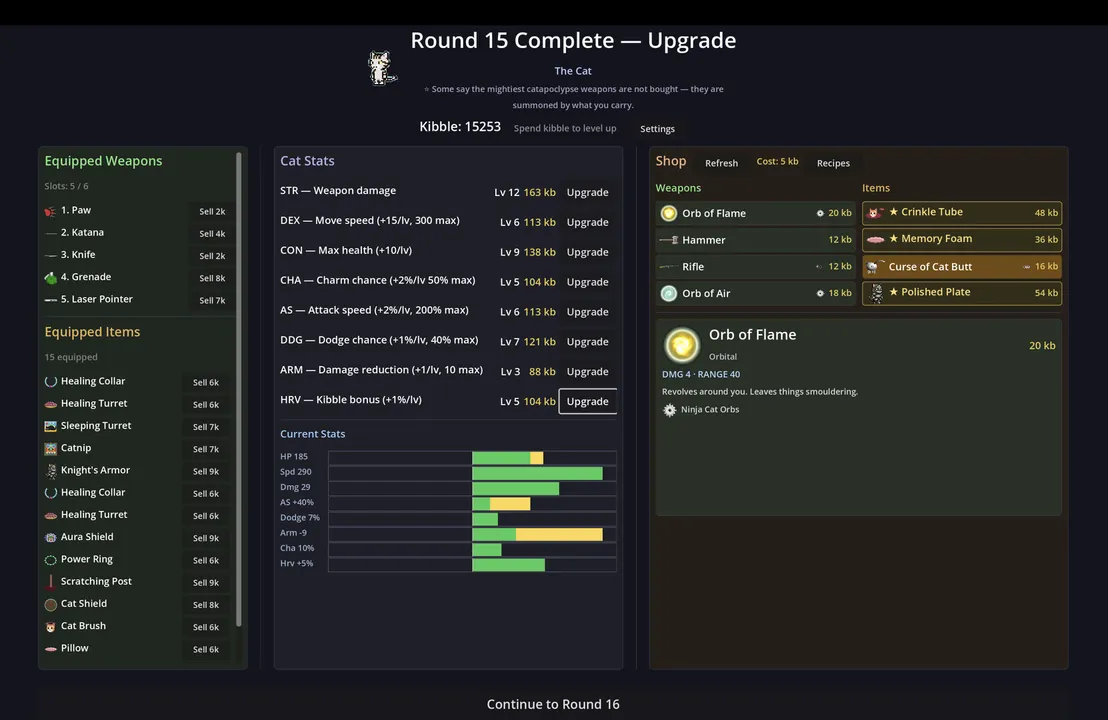Screen dimensions: 1108x720
Task: Upgrade the HRV kibble bonus stat
Action: [587, 401]
